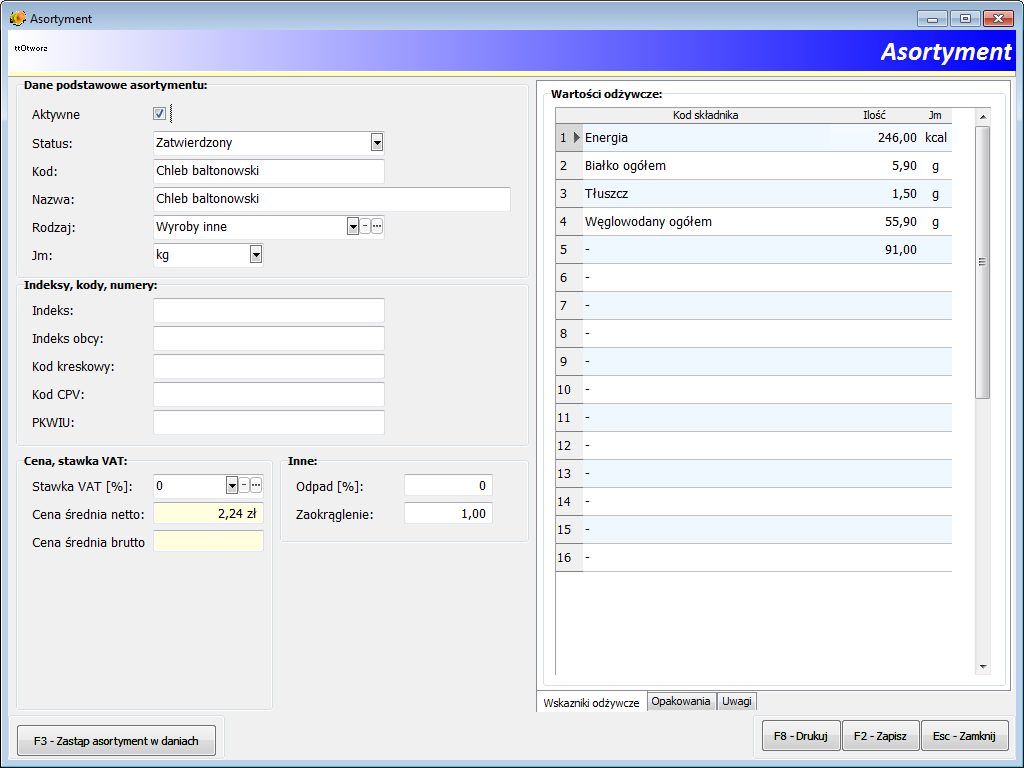
Task: Click the current row indicator arrow at Energia
Action: coord(577,138)
